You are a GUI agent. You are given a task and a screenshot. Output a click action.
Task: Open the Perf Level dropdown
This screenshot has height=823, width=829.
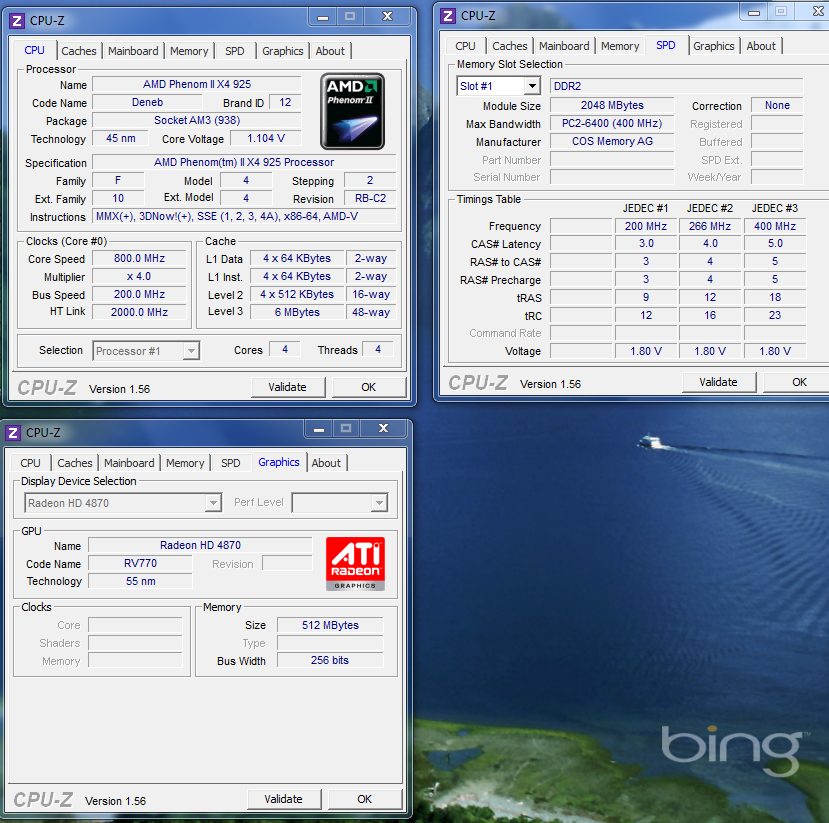(x=379, y=503)
